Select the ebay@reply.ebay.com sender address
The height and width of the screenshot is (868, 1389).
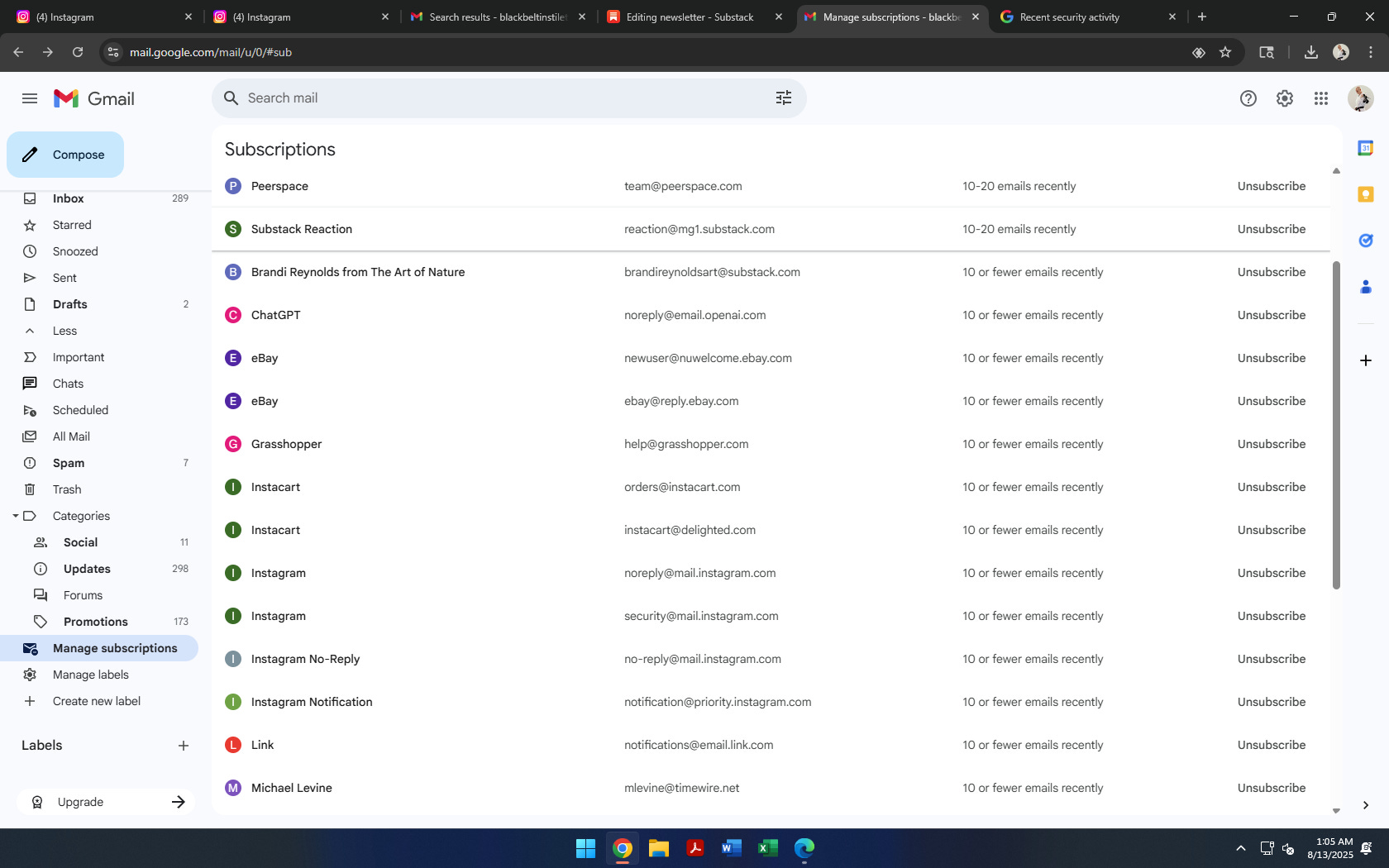[x=681, y=401]
